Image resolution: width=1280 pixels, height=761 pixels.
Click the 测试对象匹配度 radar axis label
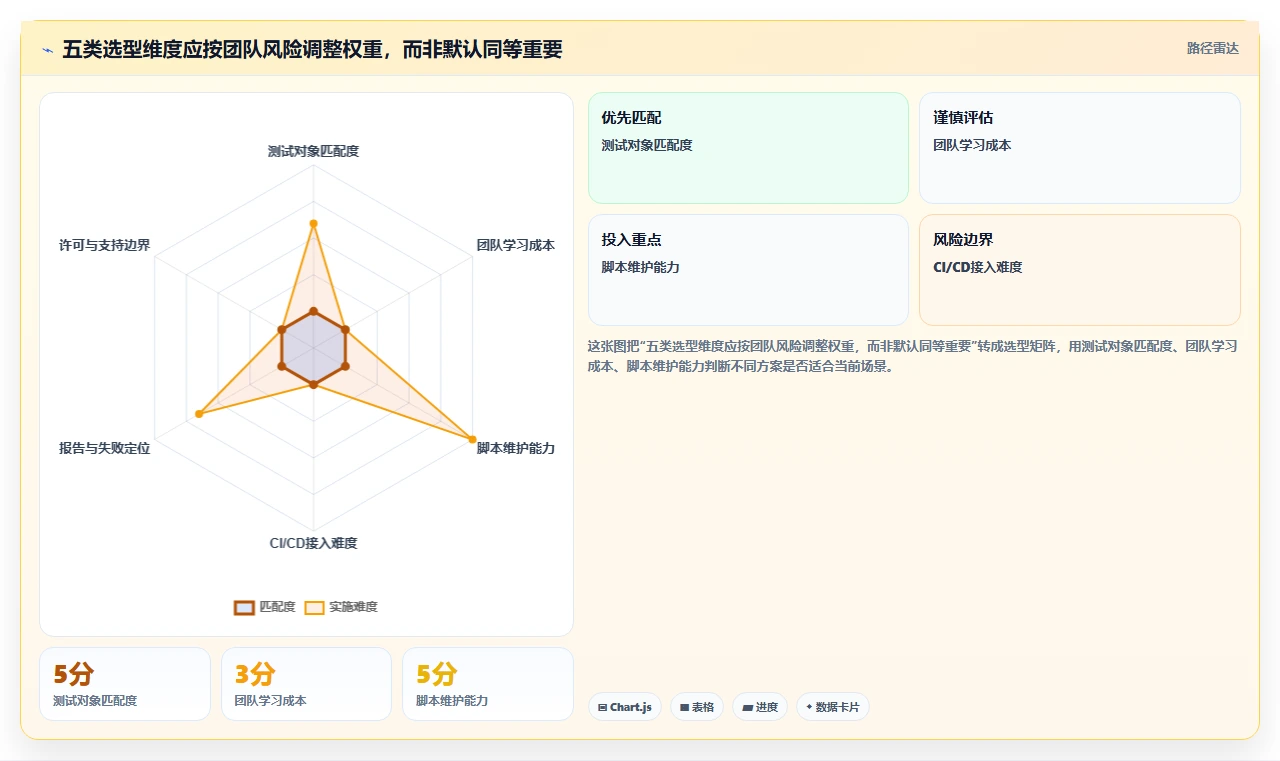tap(313, 151)
